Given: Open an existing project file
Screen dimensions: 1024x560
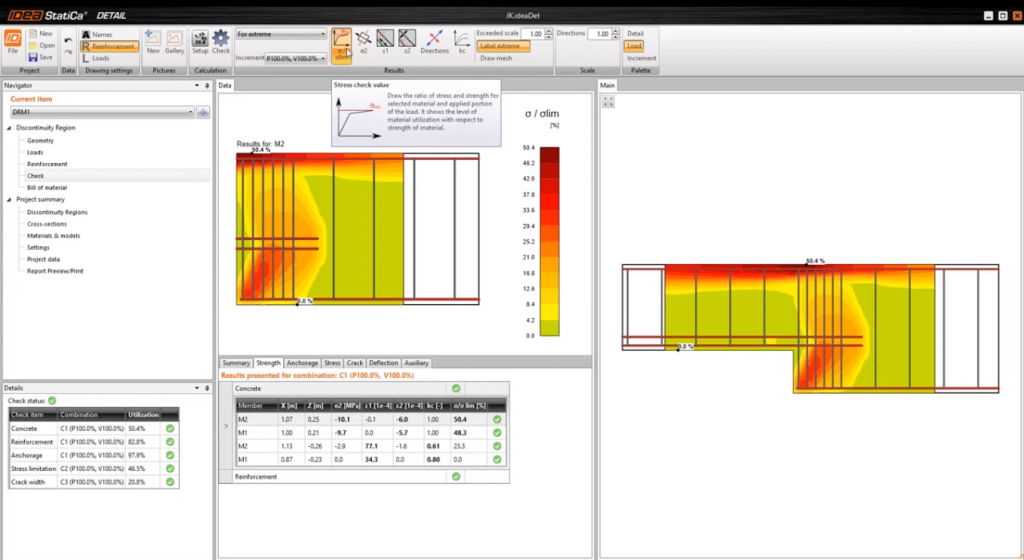Looking at the screenshot, I should (42, 45).
